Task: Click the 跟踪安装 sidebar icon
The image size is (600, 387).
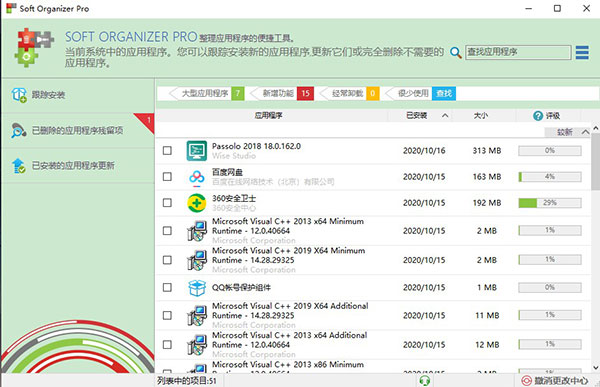Action: (x=19, y=95)
